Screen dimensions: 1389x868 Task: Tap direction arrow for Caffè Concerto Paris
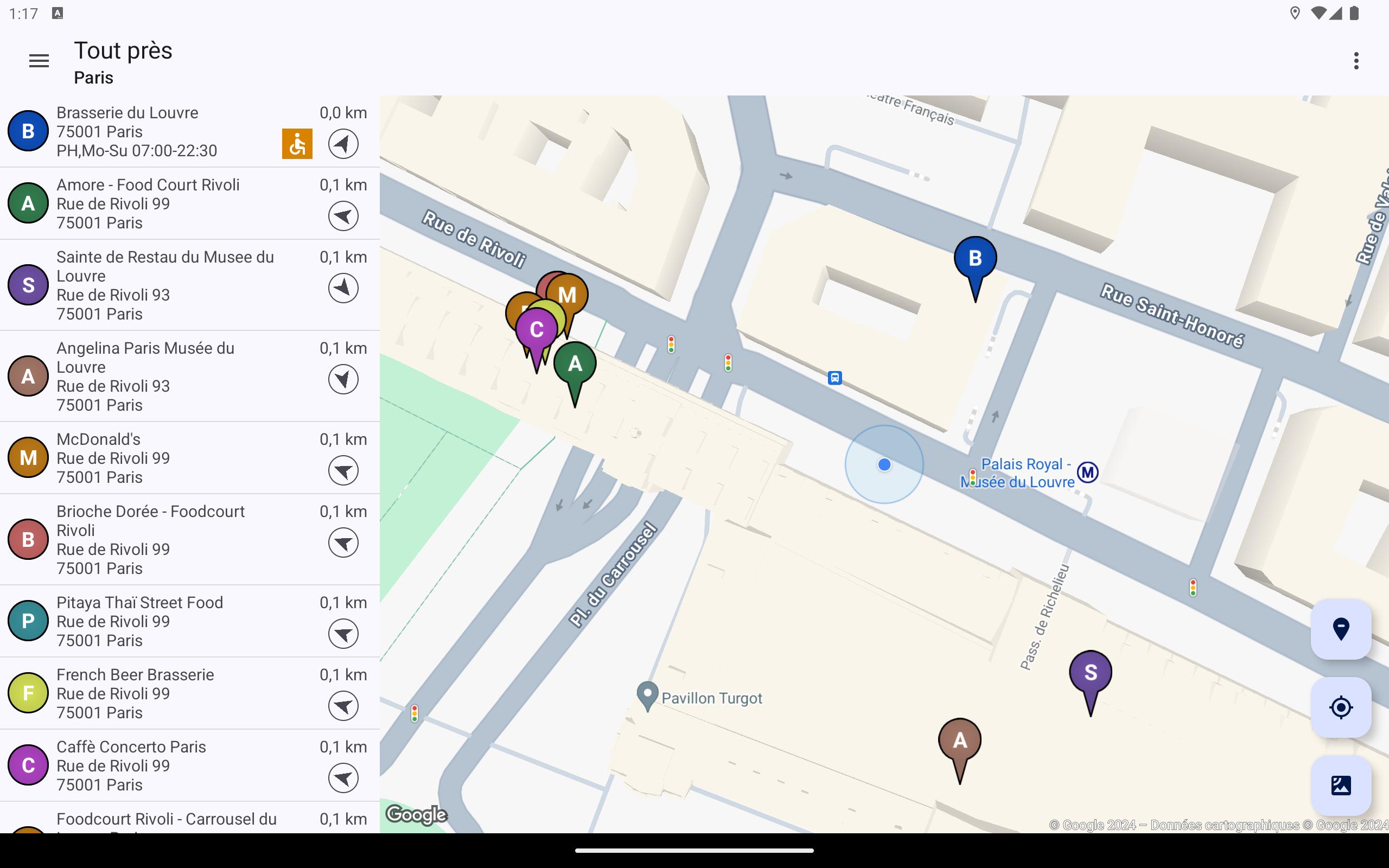pyautogui.click(x=343, y=778)
